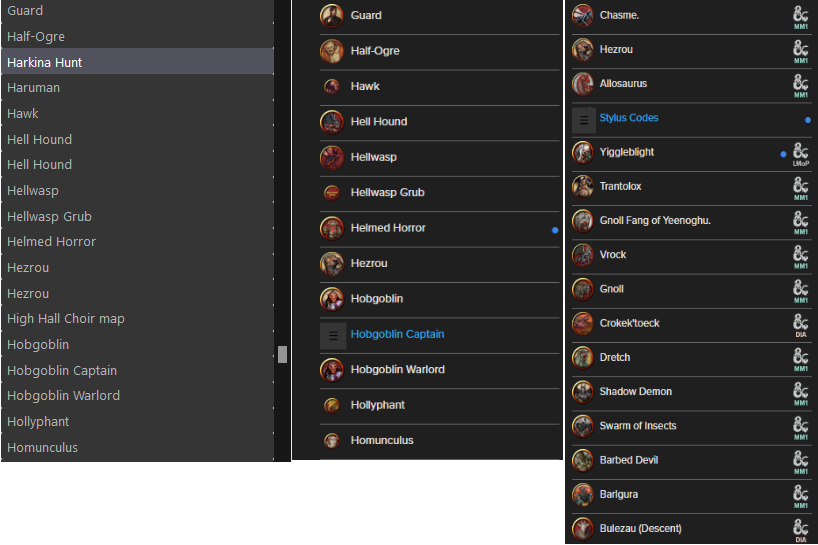Click the blue dot beside Helmed Horror
The image size is (818, 545).
coord(555,230)
